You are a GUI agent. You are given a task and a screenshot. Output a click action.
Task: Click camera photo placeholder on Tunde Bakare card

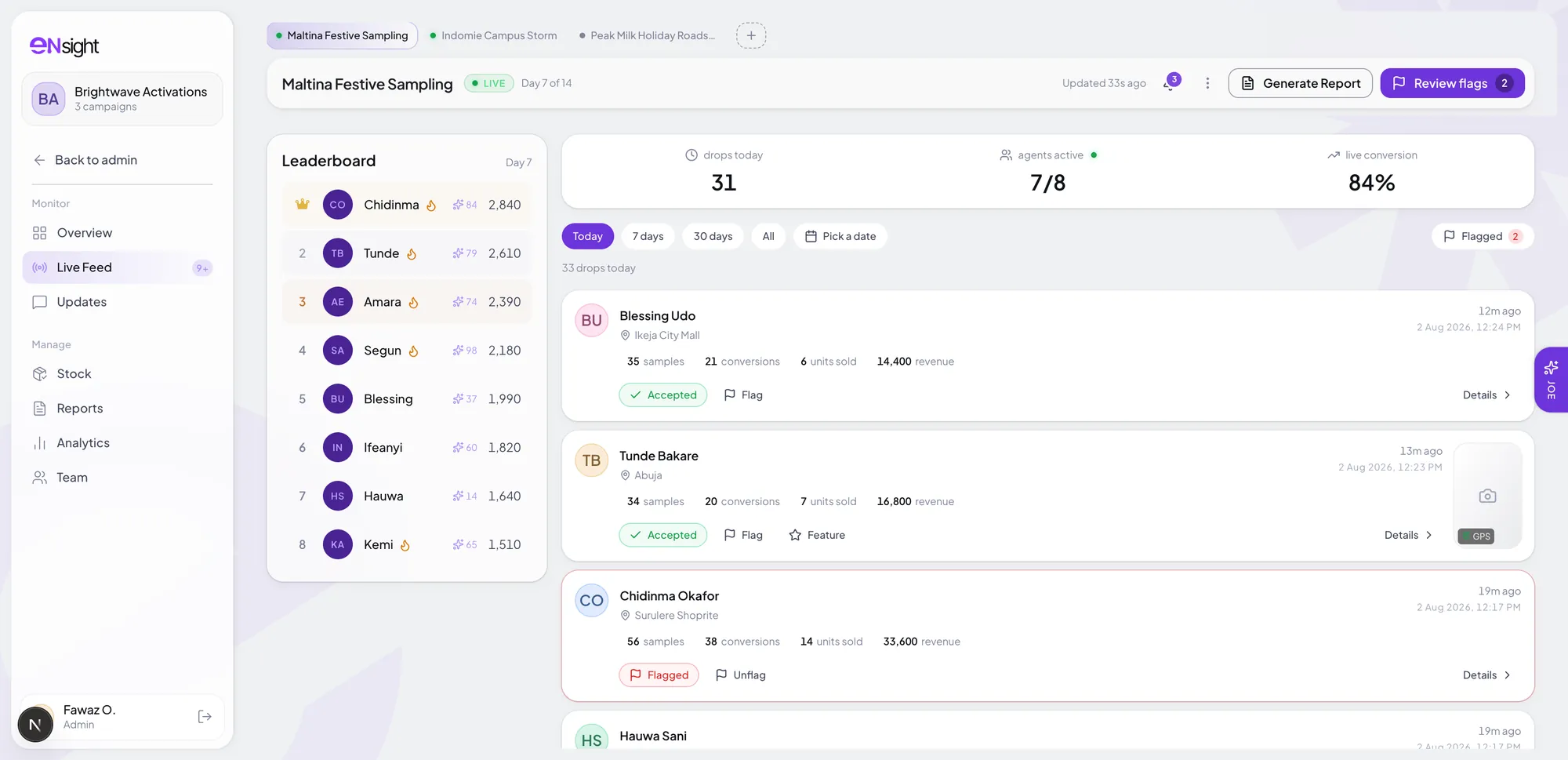(1487, 496)
